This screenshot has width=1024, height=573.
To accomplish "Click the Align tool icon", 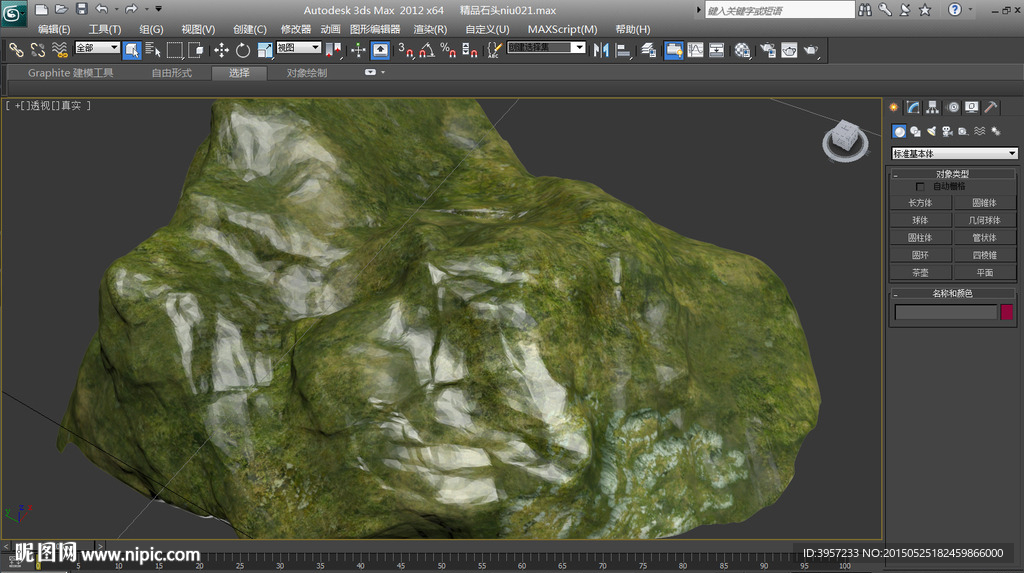I will click(623, 50).
